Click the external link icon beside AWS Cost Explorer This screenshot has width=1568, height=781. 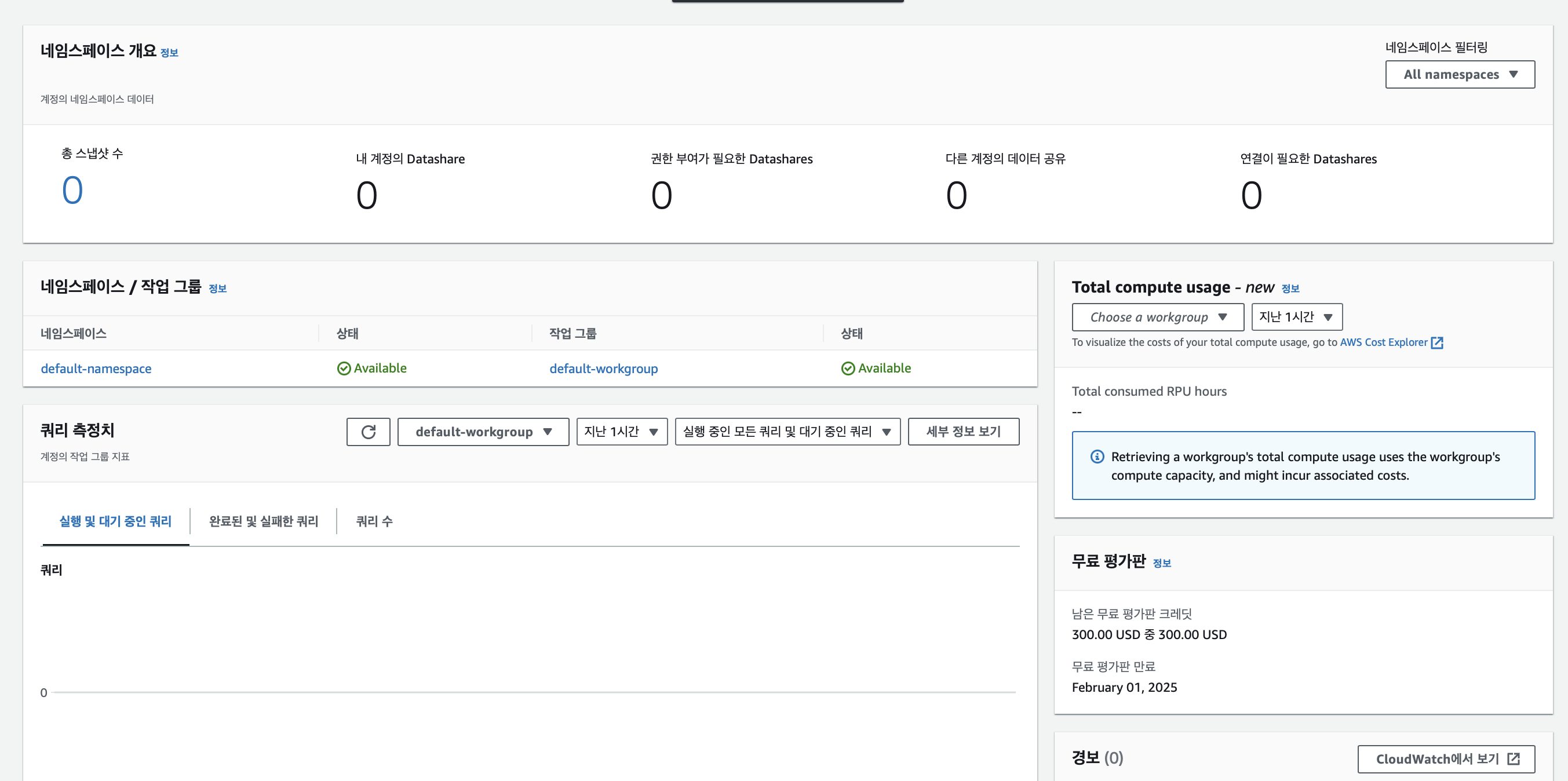1437,343
